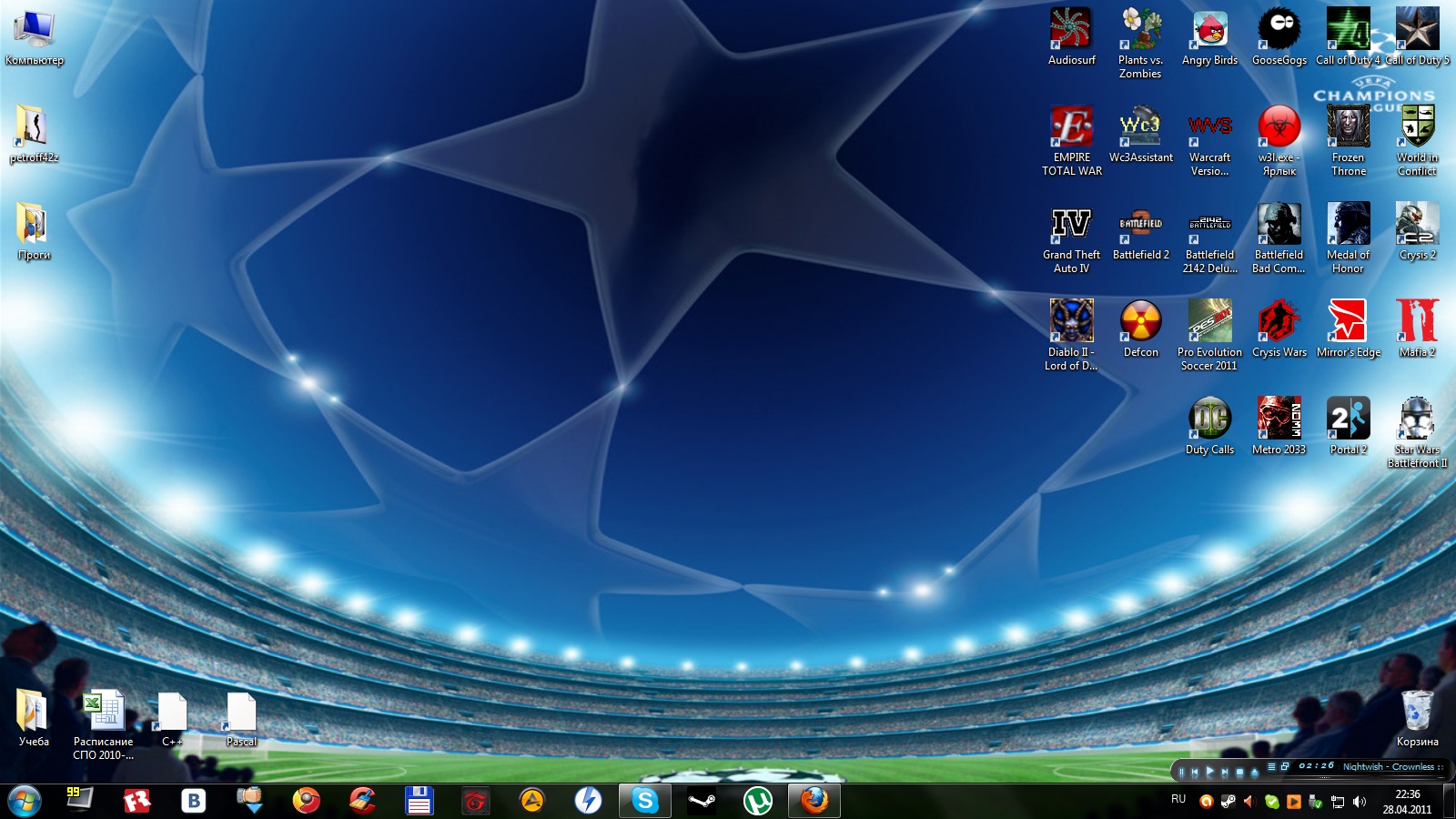1456x819 pixels.
Task: Select the Проги folder on desktop
Action: pos(33,232)
